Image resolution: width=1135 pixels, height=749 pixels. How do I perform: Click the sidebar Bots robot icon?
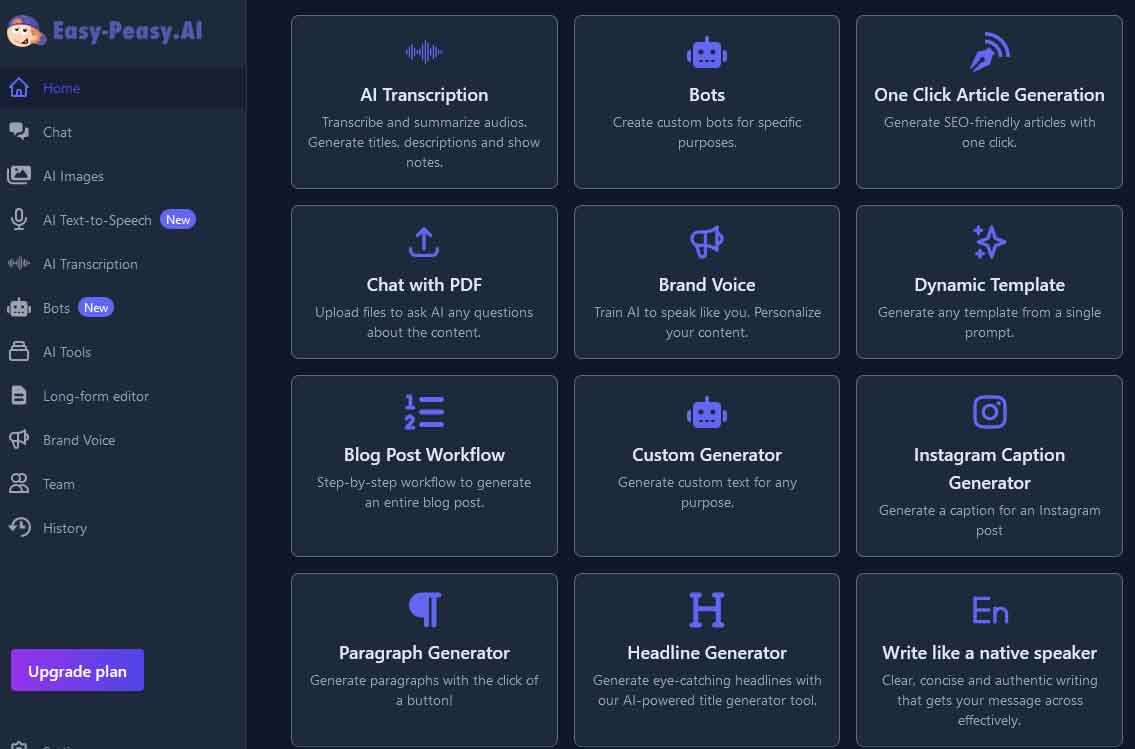[x=19, y=308]
